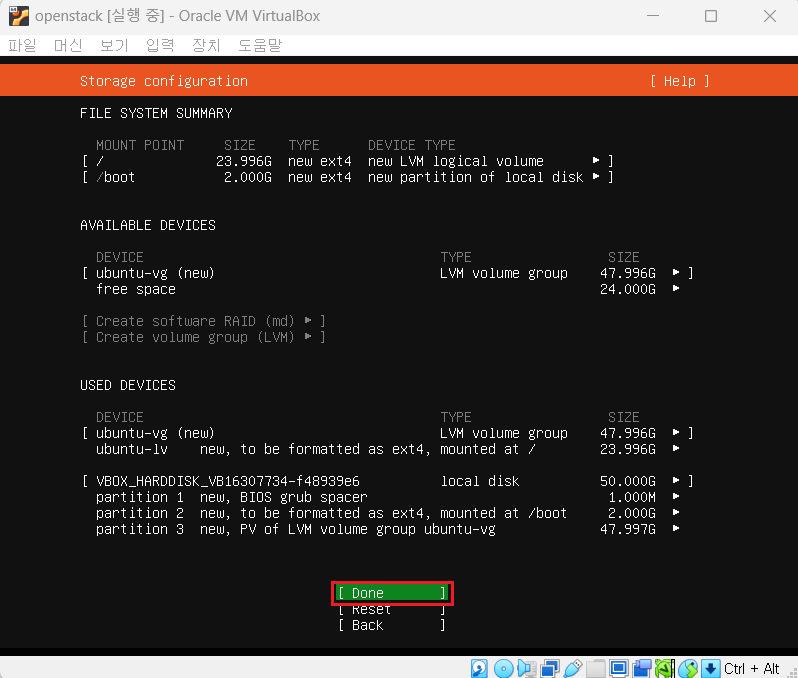798x678 pixels.
Task: Select VBOX_HARDDISK_VB16307734-f48939e6 row
Action: (x=387, y=481)
